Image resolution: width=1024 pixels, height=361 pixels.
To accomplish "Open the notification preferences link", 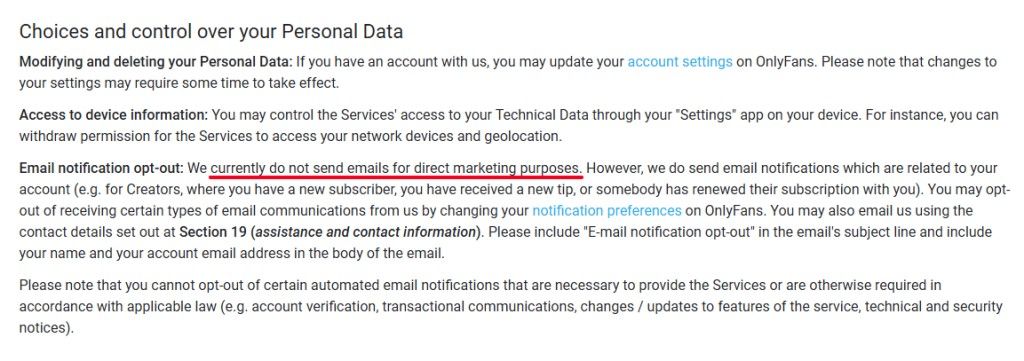I will 607,211.
